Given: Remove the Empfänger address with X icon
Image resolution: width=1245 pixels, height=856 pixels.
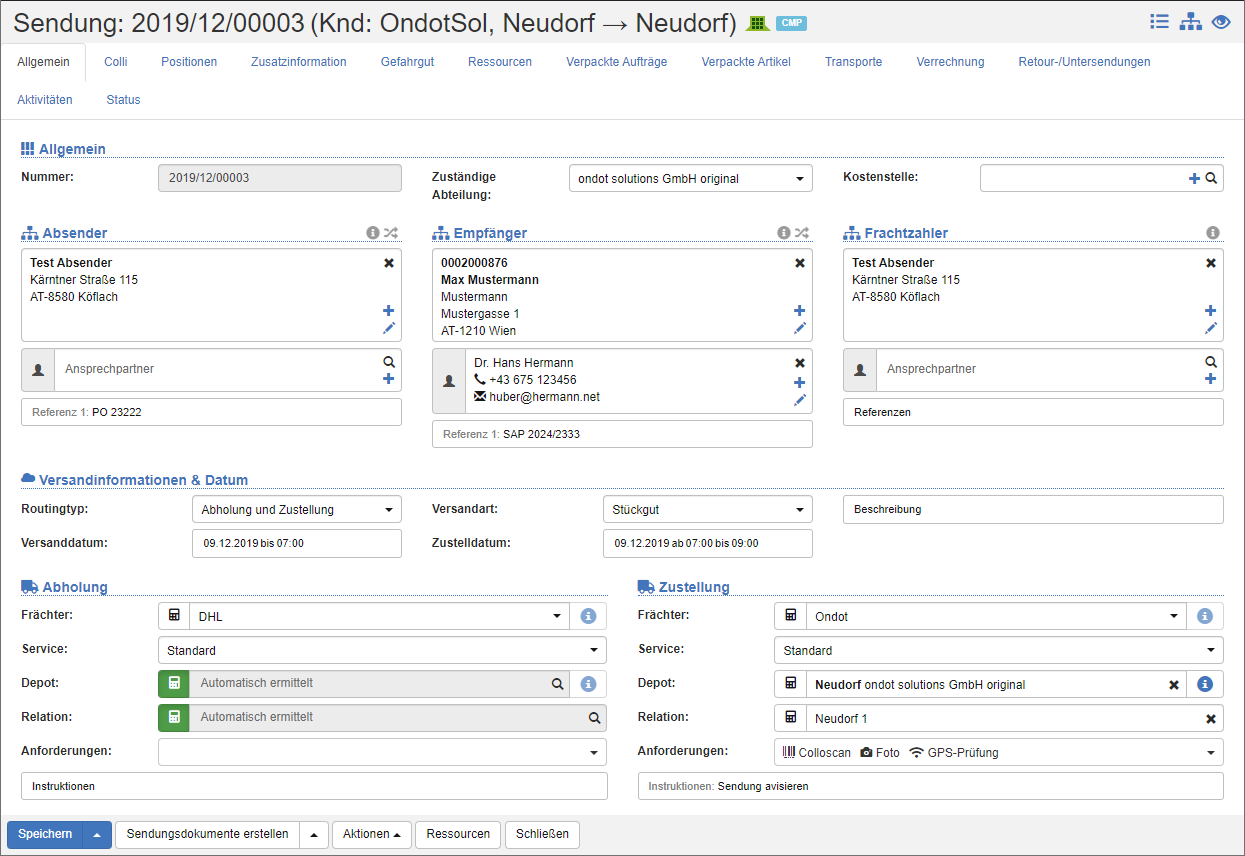Looking at the screenshot, I should (799, 263).
